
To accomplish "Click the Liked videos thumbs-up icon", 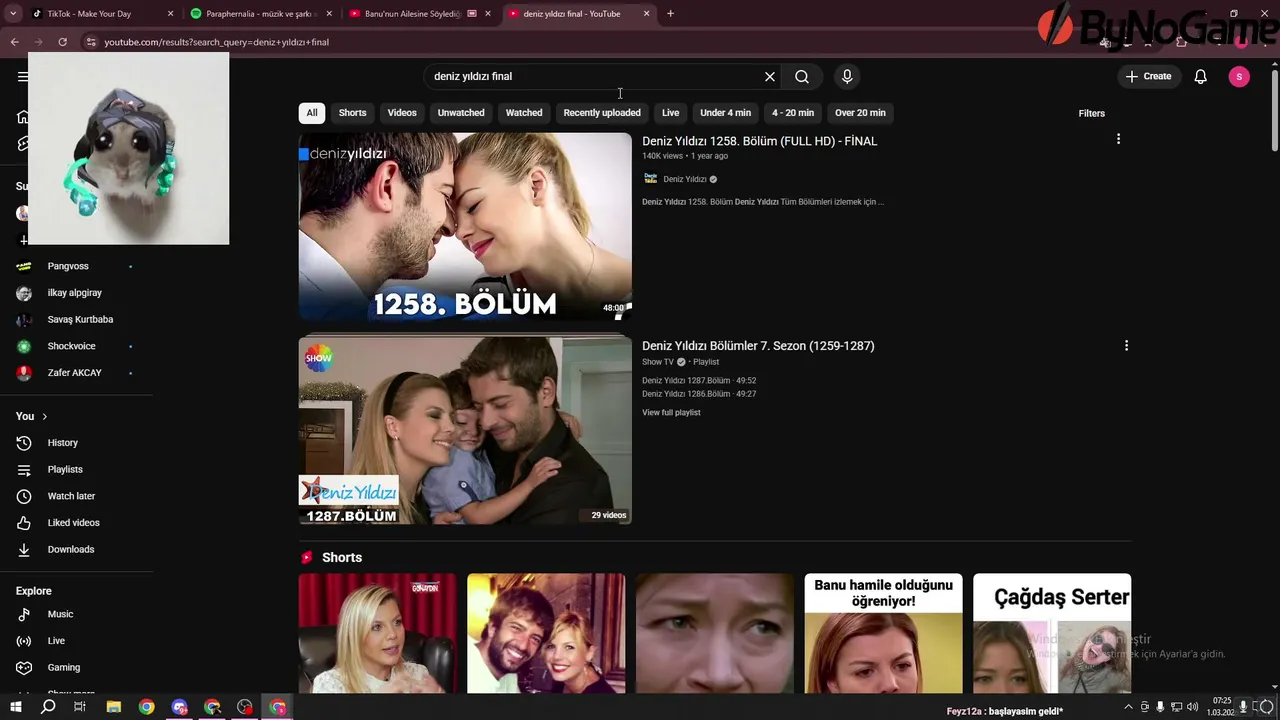I will 25,523.
